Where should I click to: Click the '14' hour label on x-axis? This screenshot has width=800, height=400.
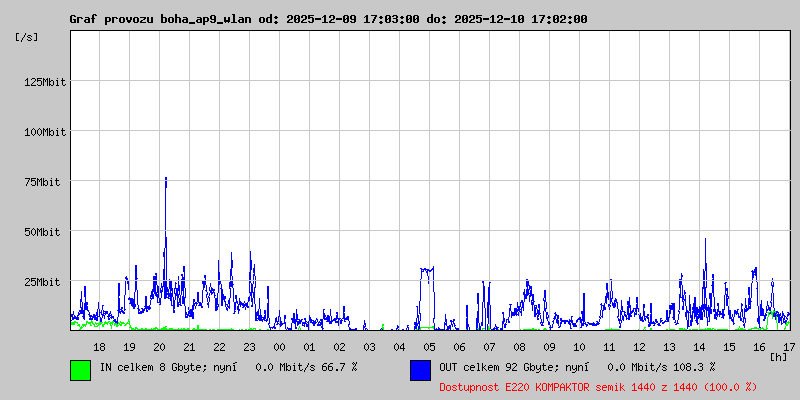click(x=699, y=347)
